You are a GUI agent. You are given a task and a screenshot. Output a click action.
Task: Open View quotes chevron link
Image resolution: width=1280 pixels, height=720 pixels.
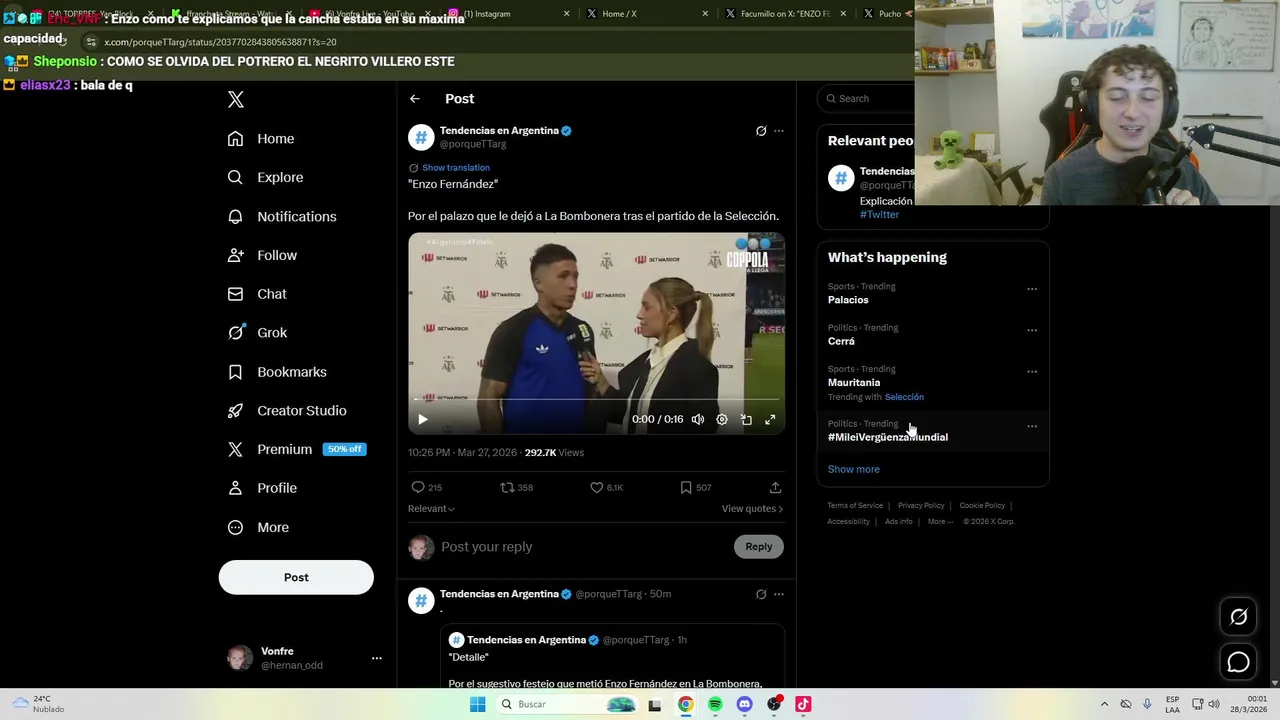[752, 509]
